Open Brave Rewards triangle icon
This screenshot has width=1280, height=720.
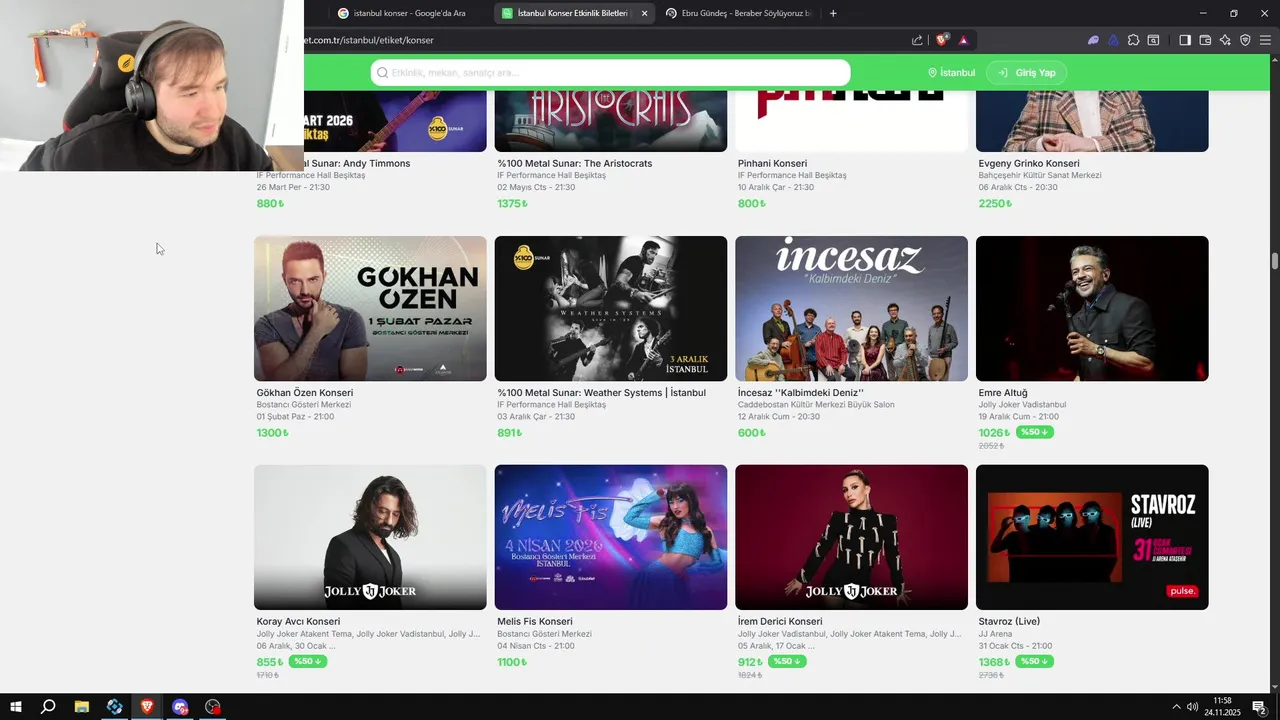coord(963,40)
